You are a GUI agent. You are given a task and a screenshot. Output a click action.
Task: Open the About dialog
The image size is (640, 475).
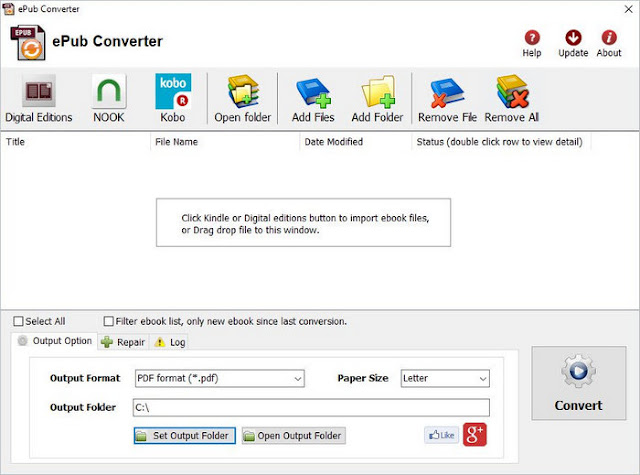(609, 44)
